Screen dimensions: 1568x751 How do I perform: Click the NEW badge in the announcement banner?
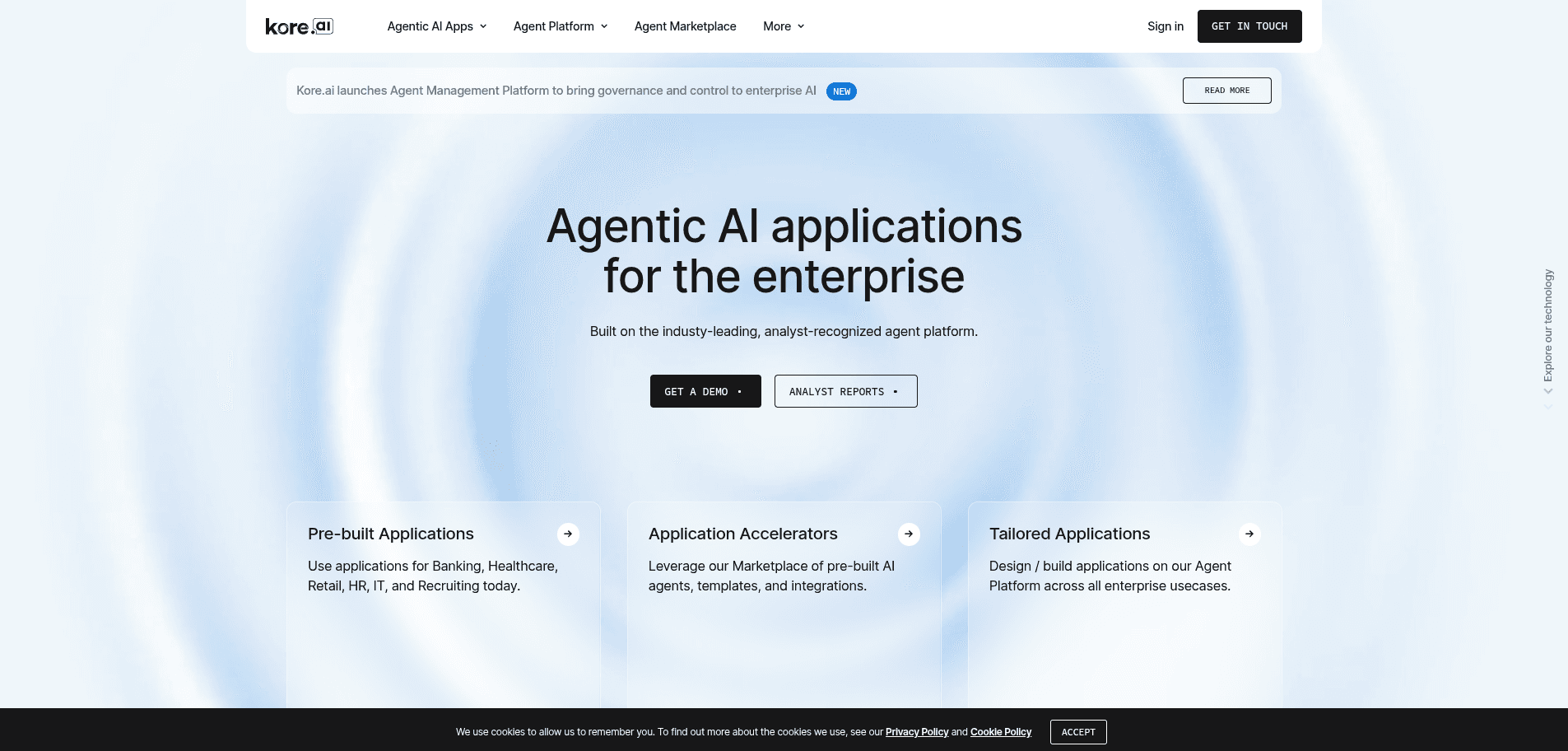pyautogui.click(x=841, y=91)
